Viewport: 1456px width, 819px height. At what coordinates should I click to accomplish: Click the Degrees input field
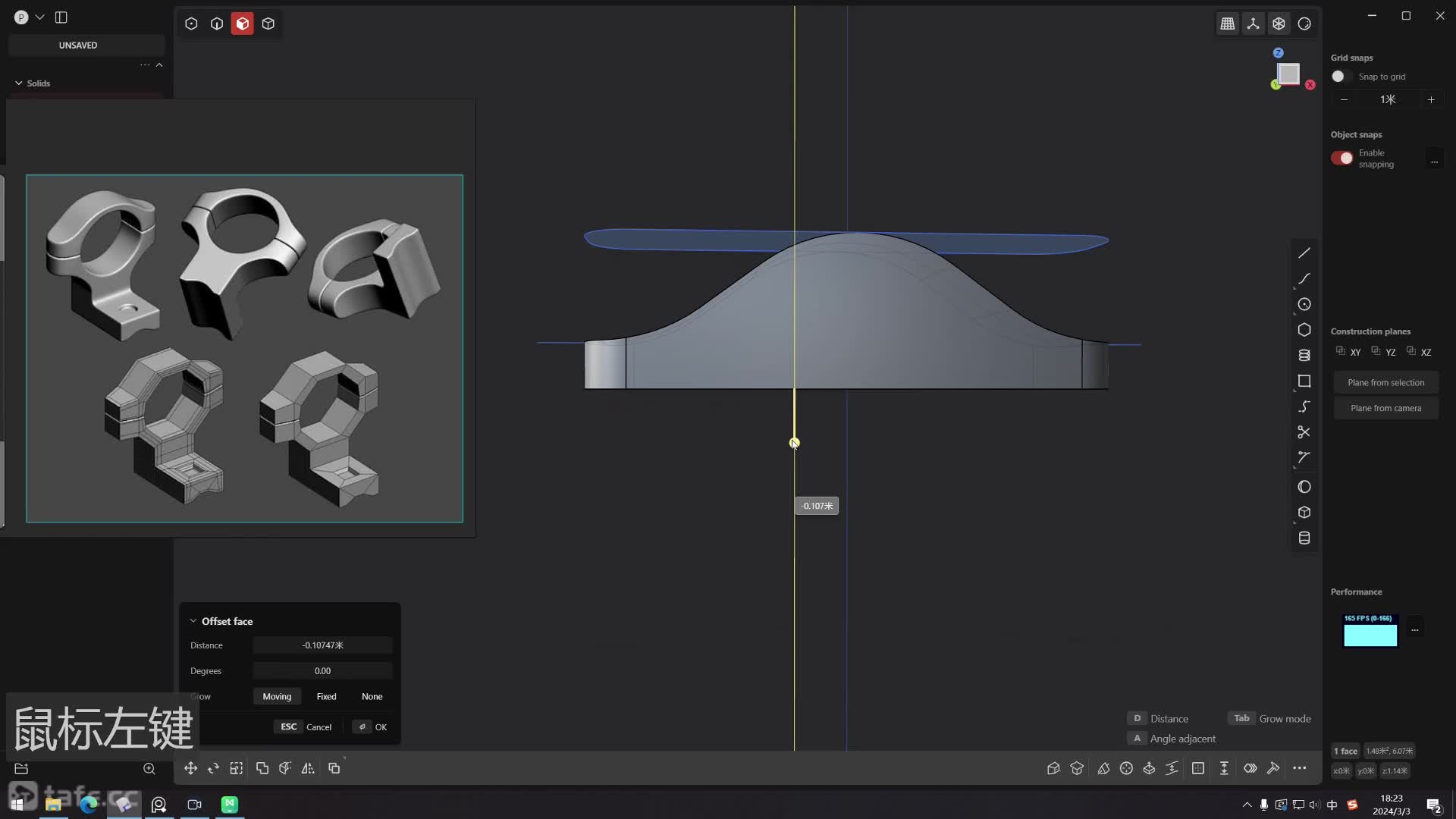pos(322,671)
